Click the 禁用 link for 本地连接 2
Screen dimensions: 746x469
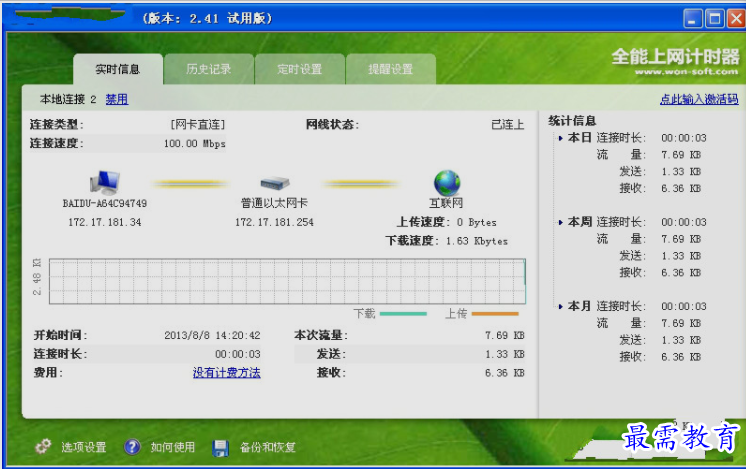pos(117,99)
